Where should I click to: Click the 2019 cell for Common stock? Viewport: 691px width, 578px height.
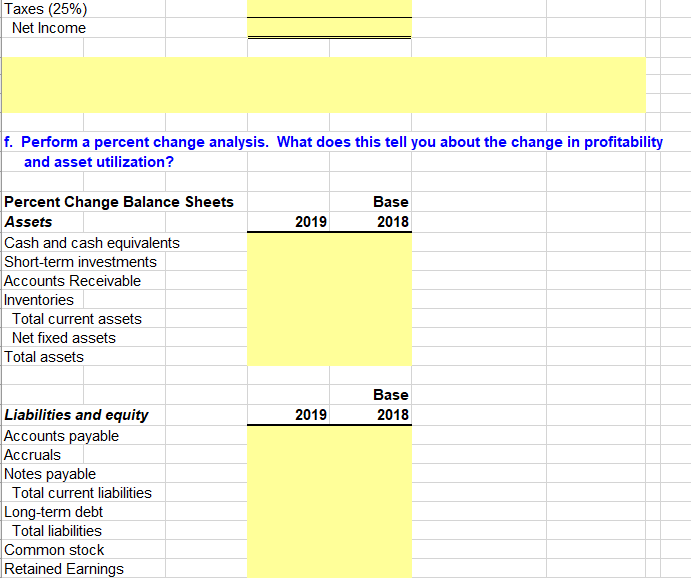tap(288, 549)
